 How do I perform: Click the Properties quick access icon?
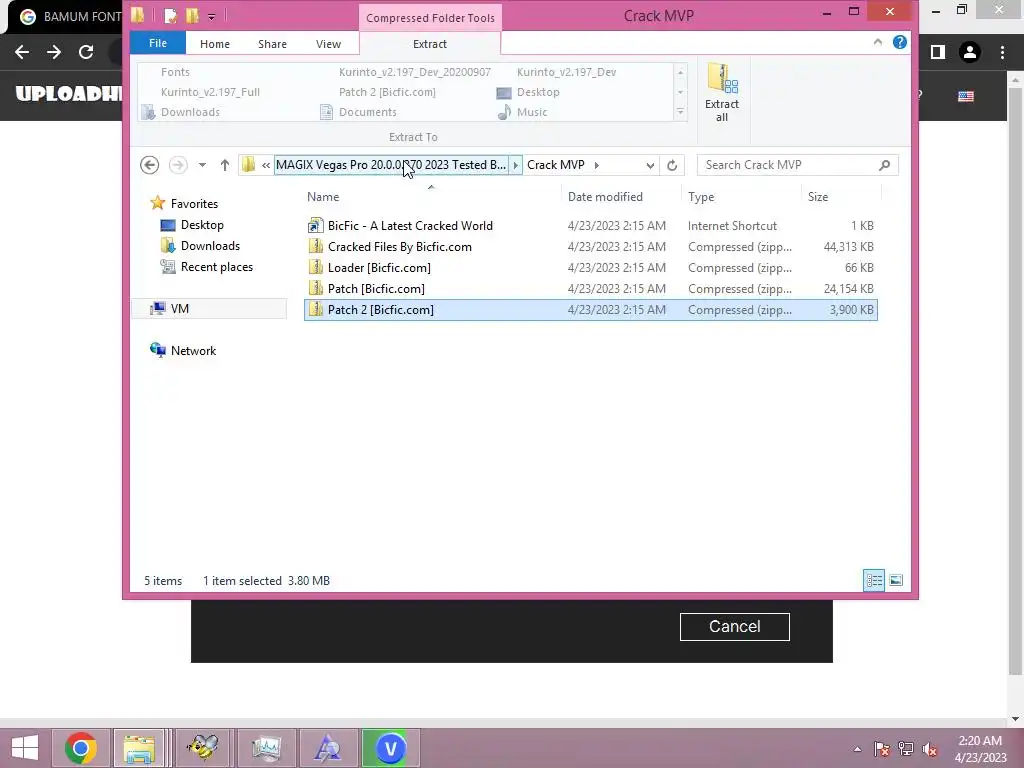(x=170, y=16)
